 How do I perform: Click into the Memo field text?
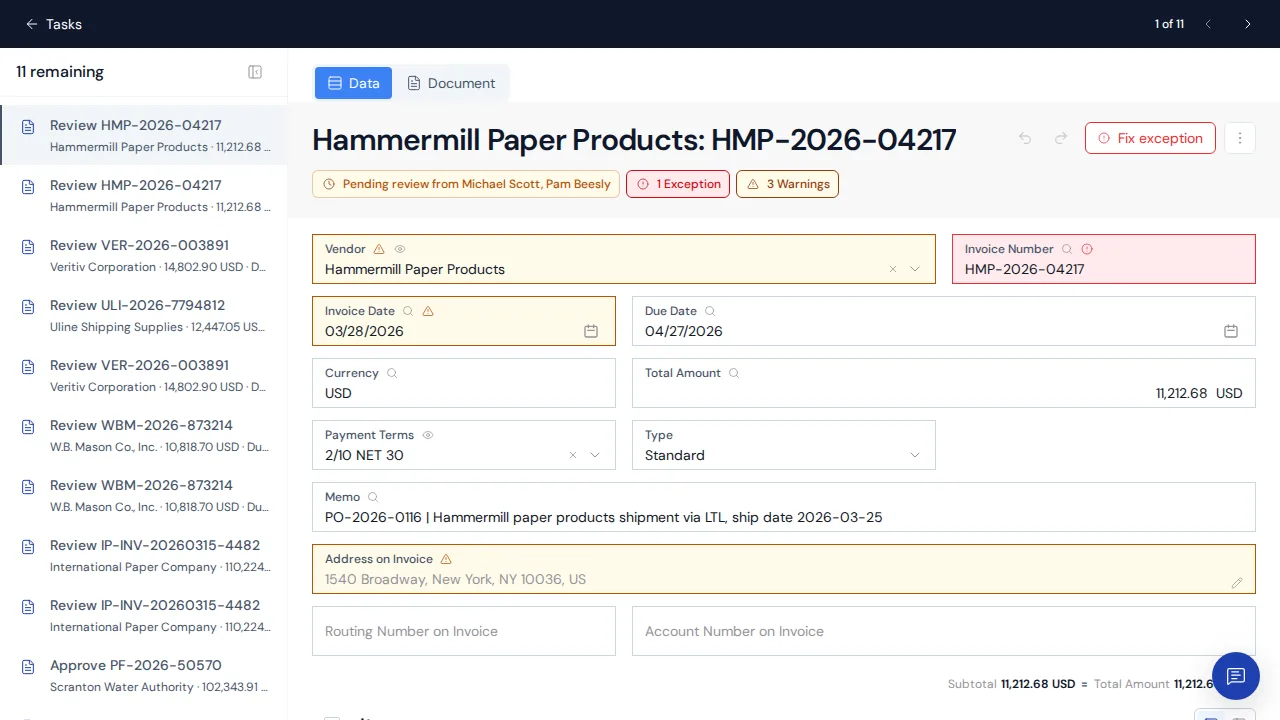click(603, 517)
